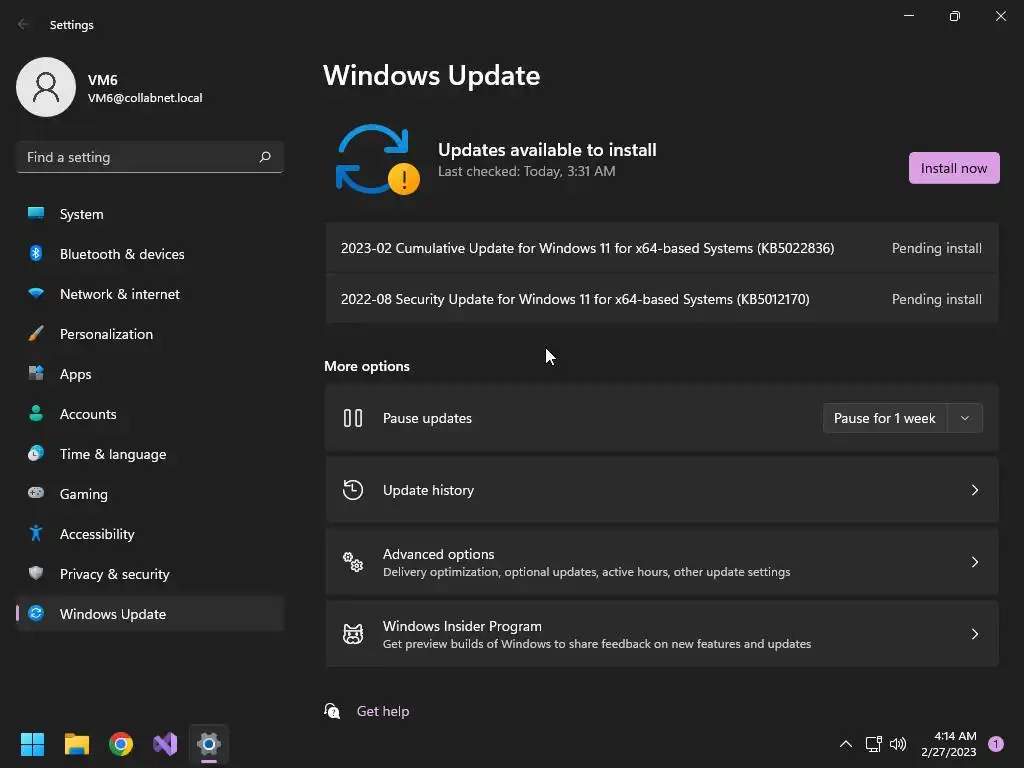Expand the Pause for 1 week dropdown arrow
1024x768 pixels.
965,418
